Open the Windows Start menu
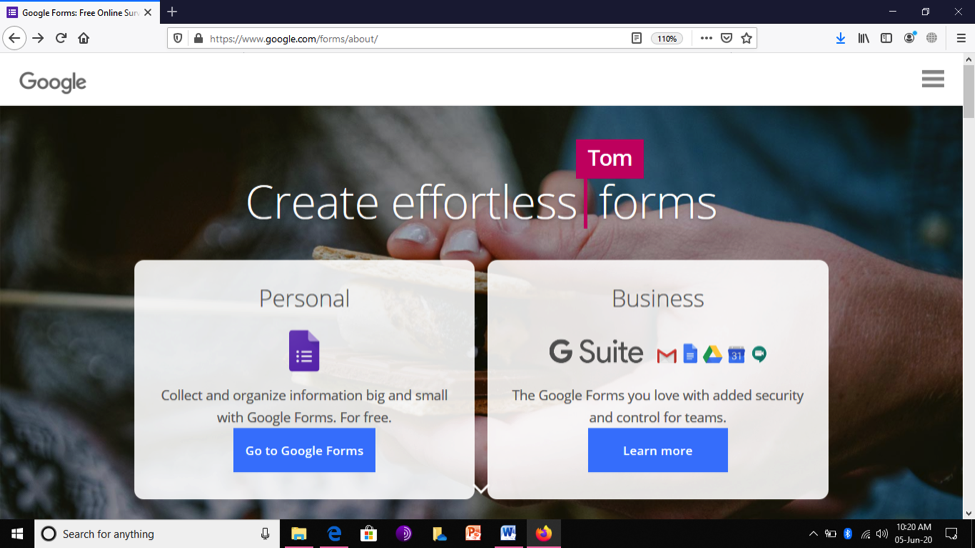975x549 pixels. (x=17, y=533)
